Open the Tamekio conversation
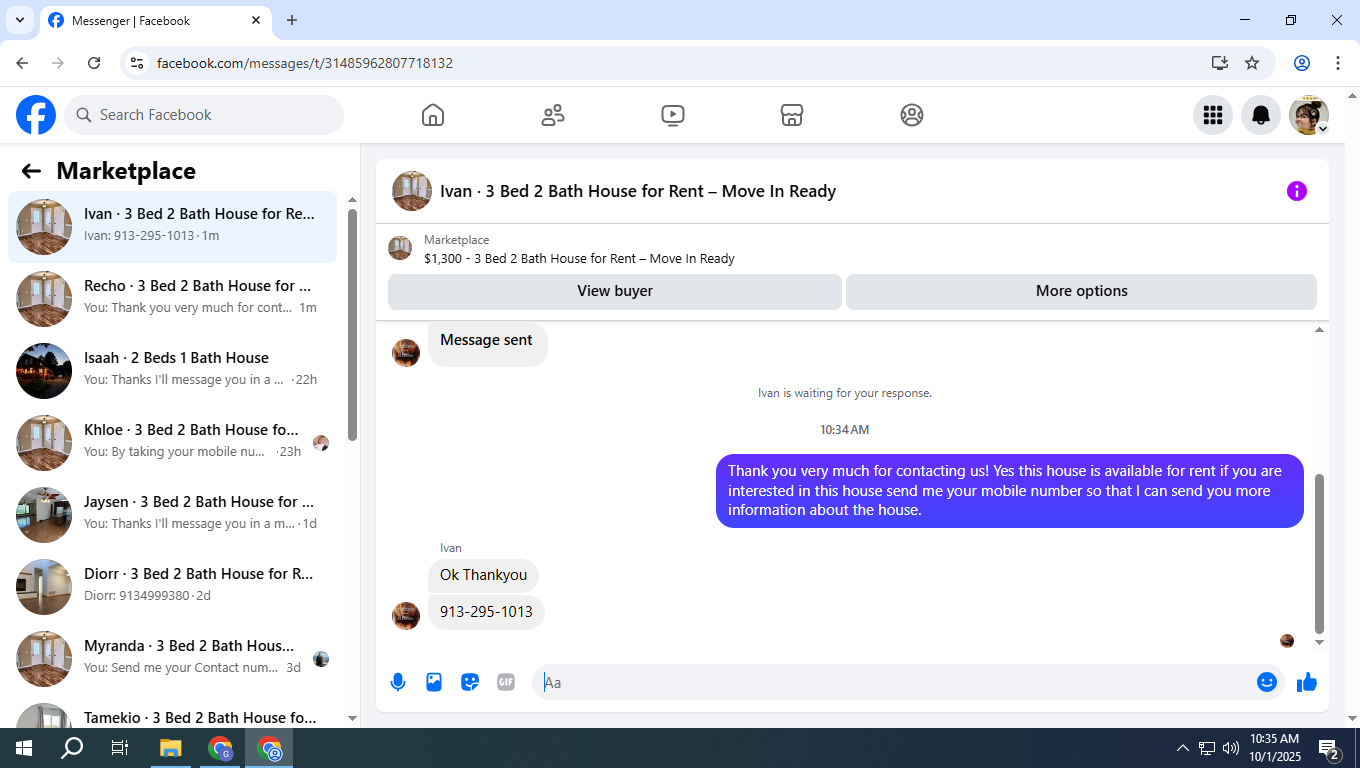This screenshot has height=768, width=1360. 173,712
